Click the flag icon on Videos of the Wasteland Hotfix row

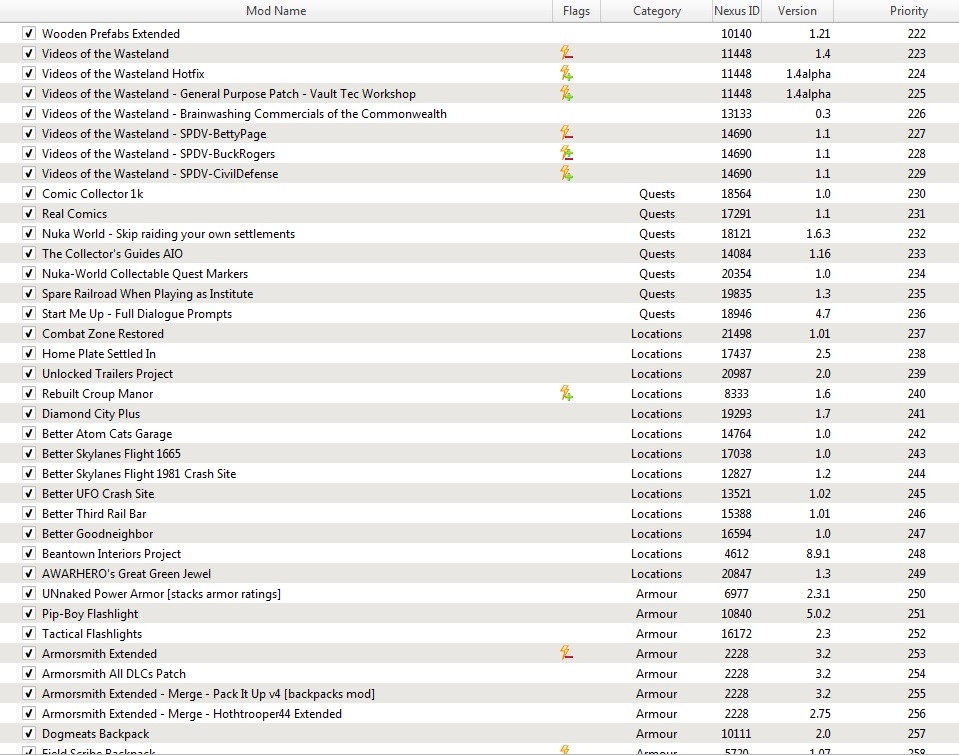pyautogui.click(x=566, y=73)
